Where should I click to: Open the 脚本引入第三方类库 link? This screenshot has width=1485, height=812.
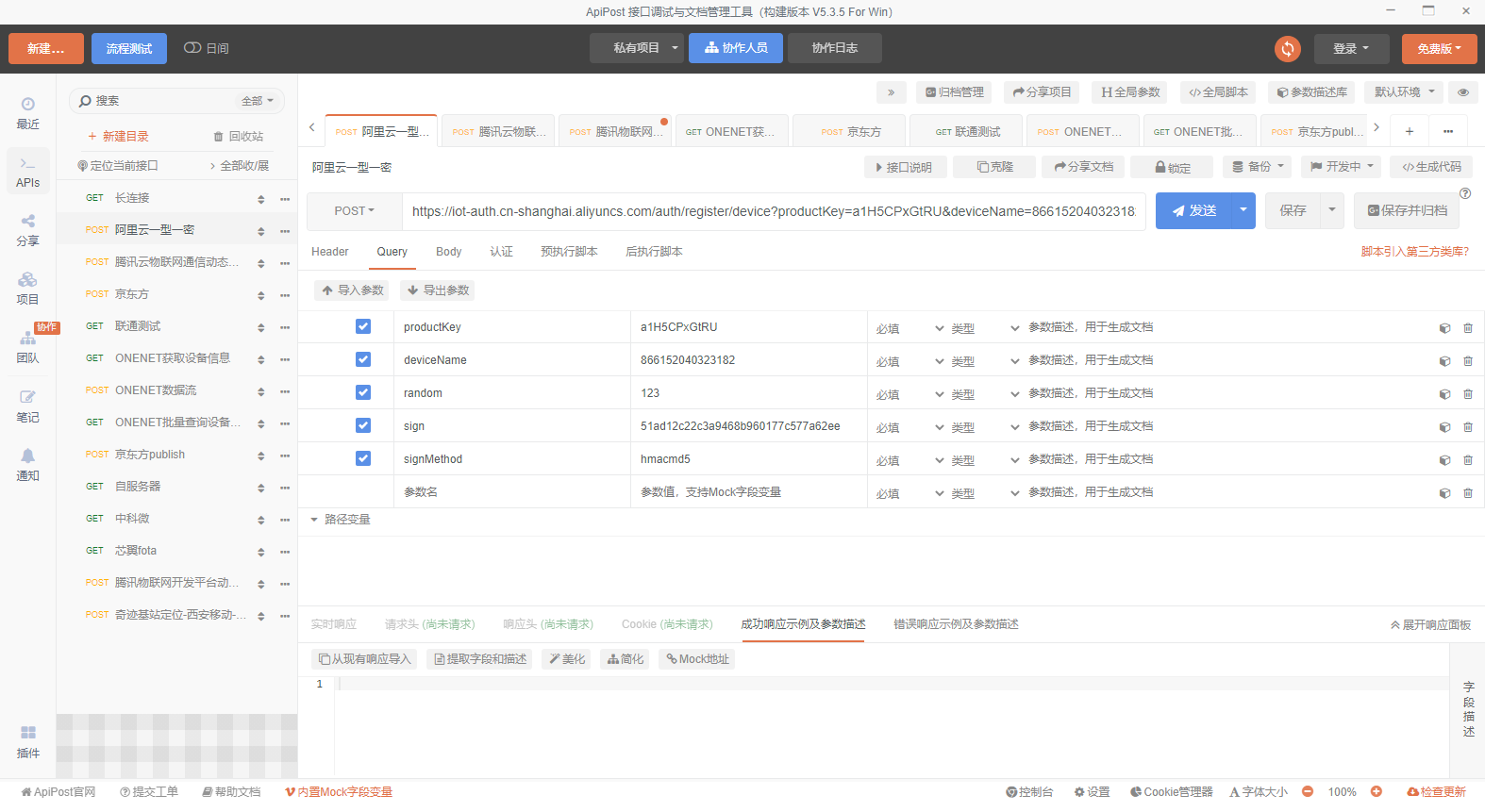[1414, 252]
